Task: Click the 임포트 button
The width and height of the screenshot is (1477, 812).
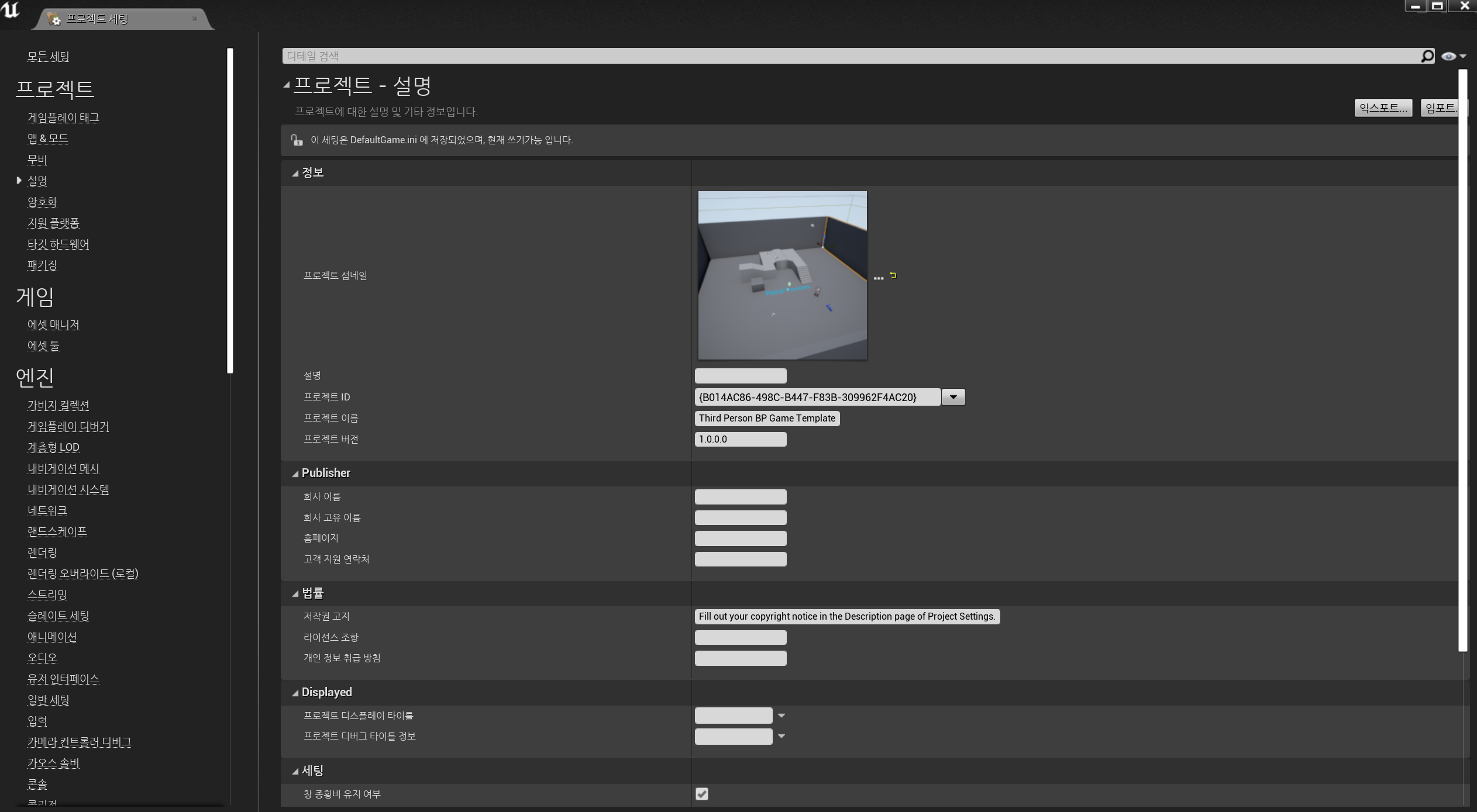Action: [x=1440, y=108]
